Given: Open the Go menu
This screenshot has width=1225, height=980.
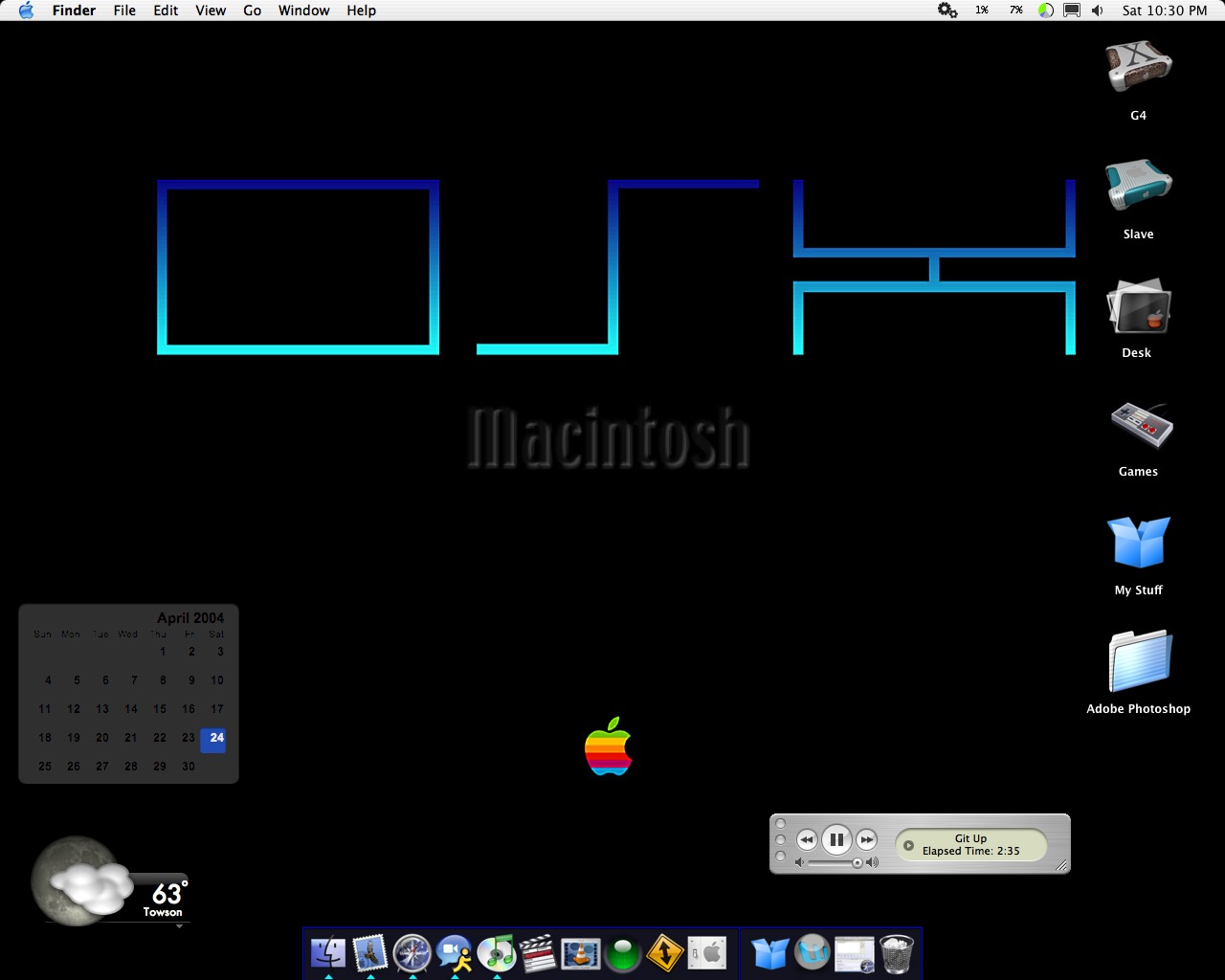Looking at the screenshot, I should pos(252,11).
